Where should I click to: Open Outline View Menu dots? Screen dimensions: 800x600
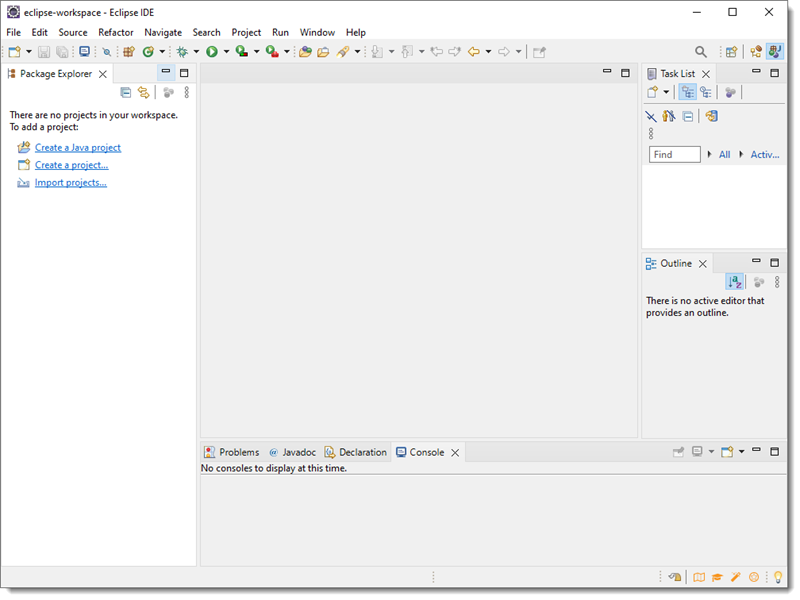pos(777,282)
